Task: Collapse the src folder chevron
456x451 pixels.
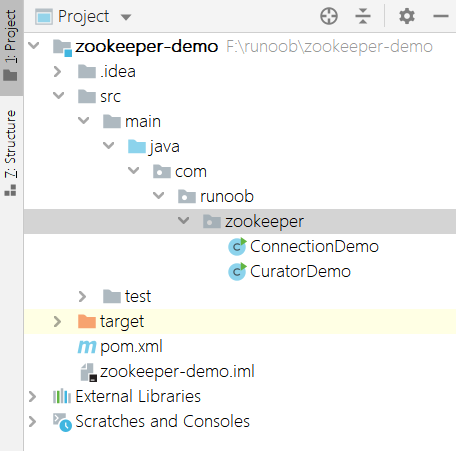Action: 59,96
